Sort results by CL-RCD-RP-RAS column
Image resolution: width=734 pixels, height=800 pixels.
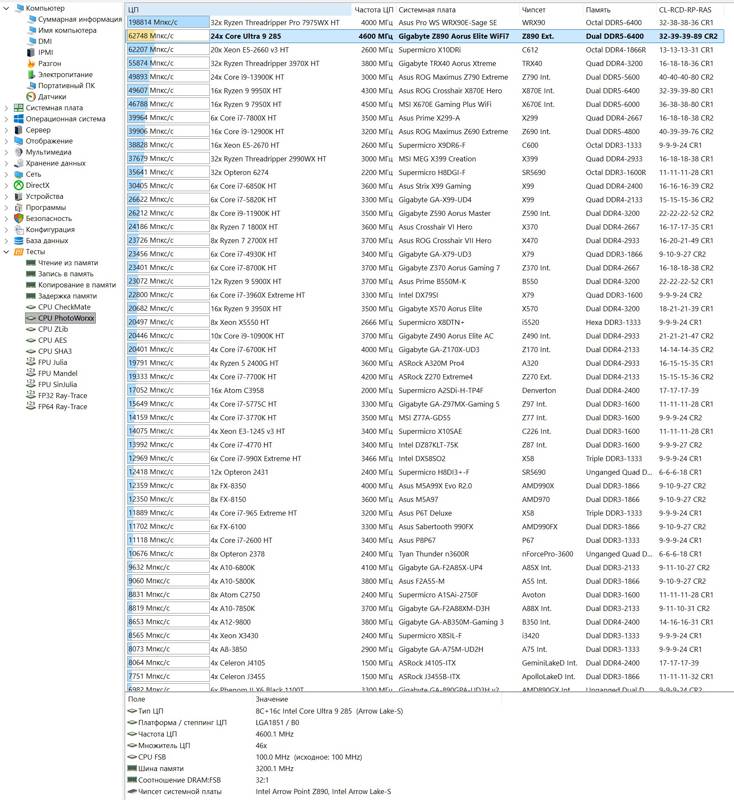point(686,8)
